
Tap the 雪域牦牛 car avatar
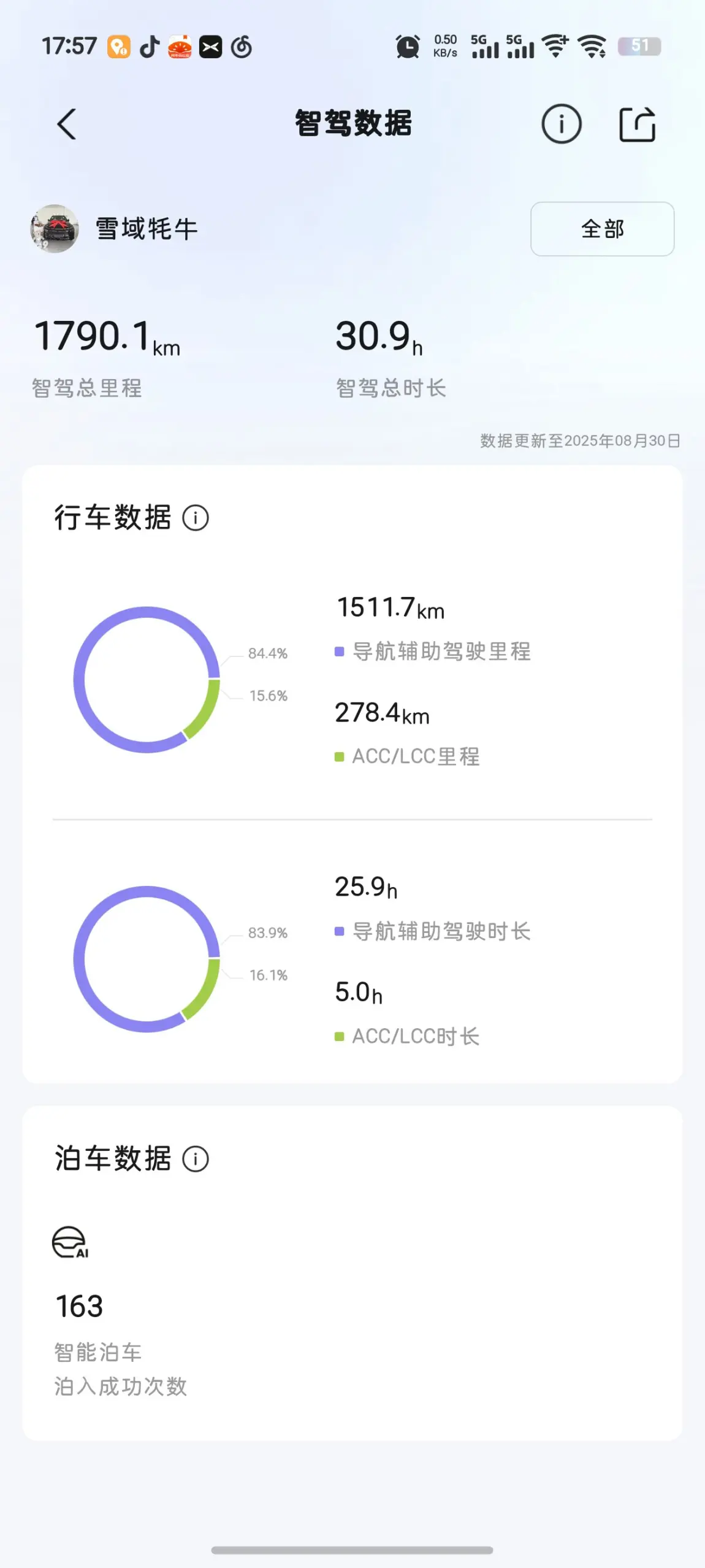55,229
